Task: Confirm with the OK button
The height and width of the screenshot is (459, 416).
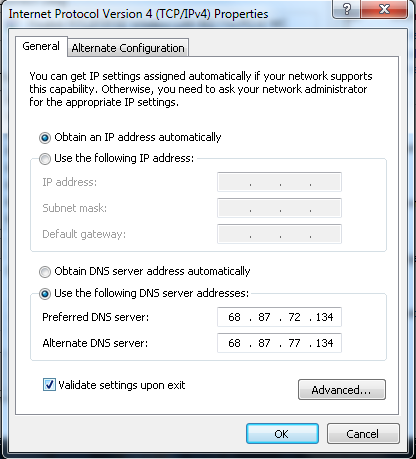Action: pyautogui.click(x=282, y=434)
